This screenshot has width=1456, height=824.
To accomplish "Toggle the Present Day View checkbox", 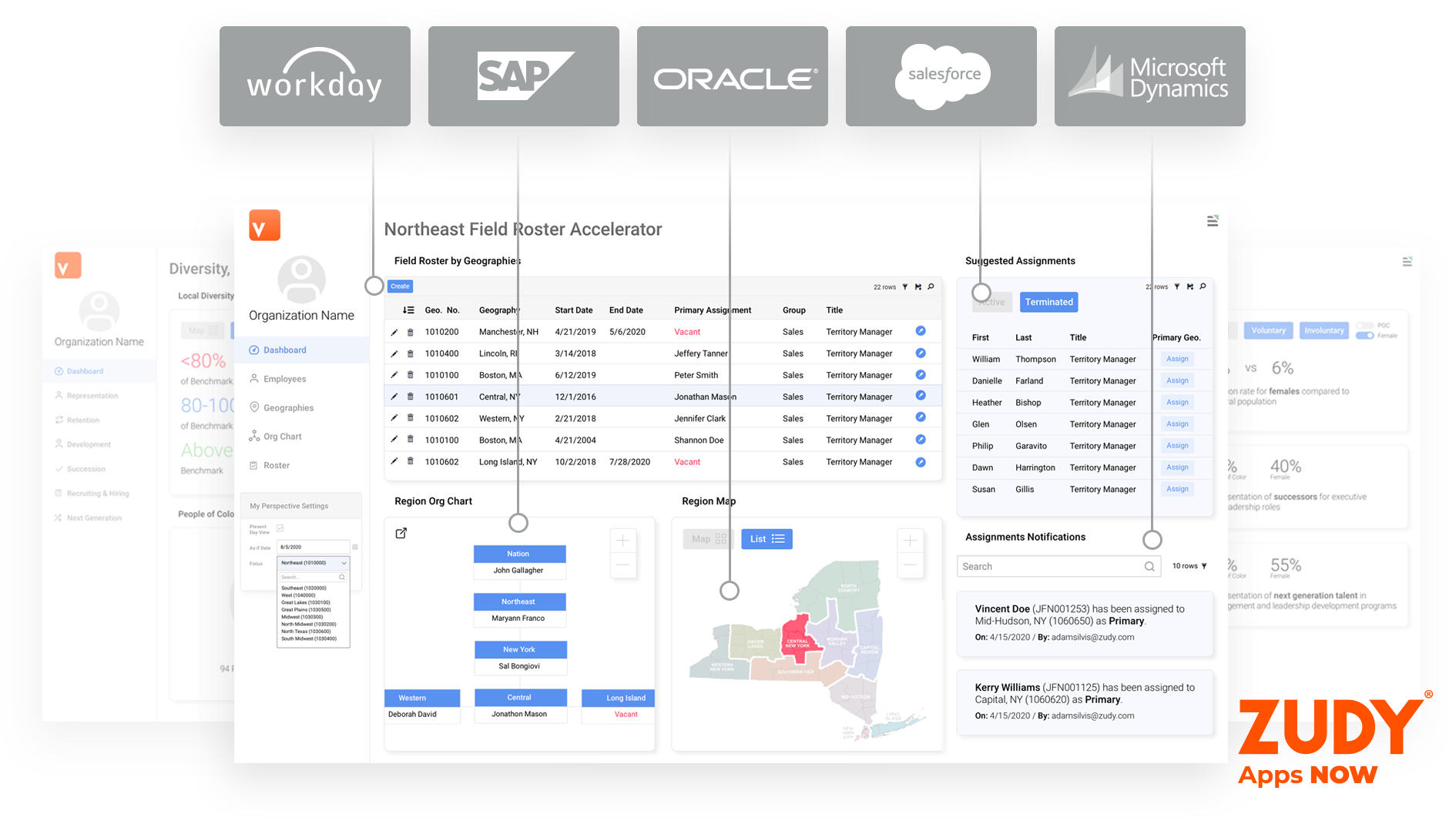I will click(x=280, y=528).
